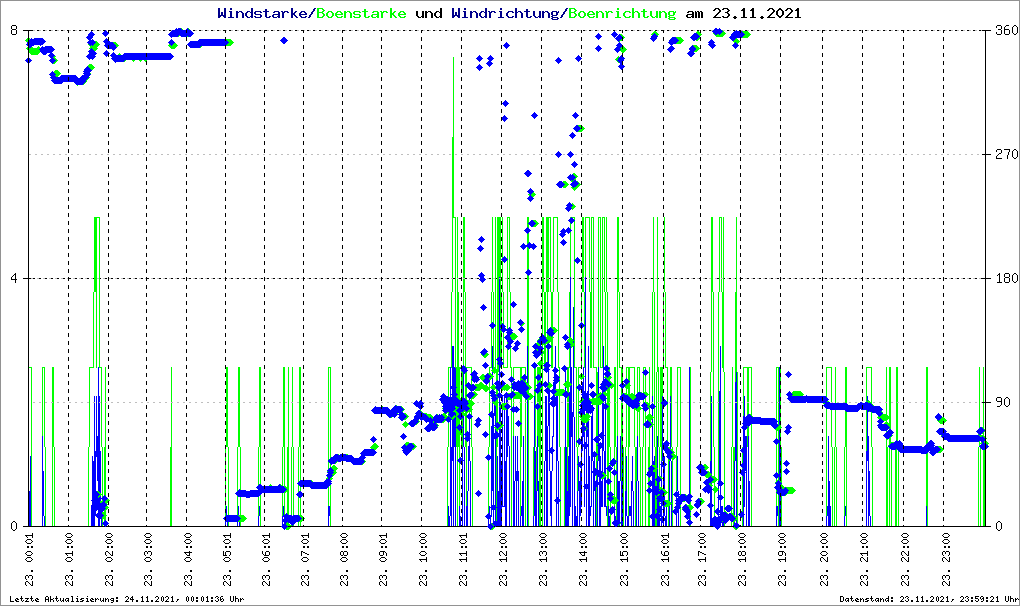Click the right axis label '180'
Image resolution: width=1020 pixels, height=606 pixels.
coord(1006,278)
